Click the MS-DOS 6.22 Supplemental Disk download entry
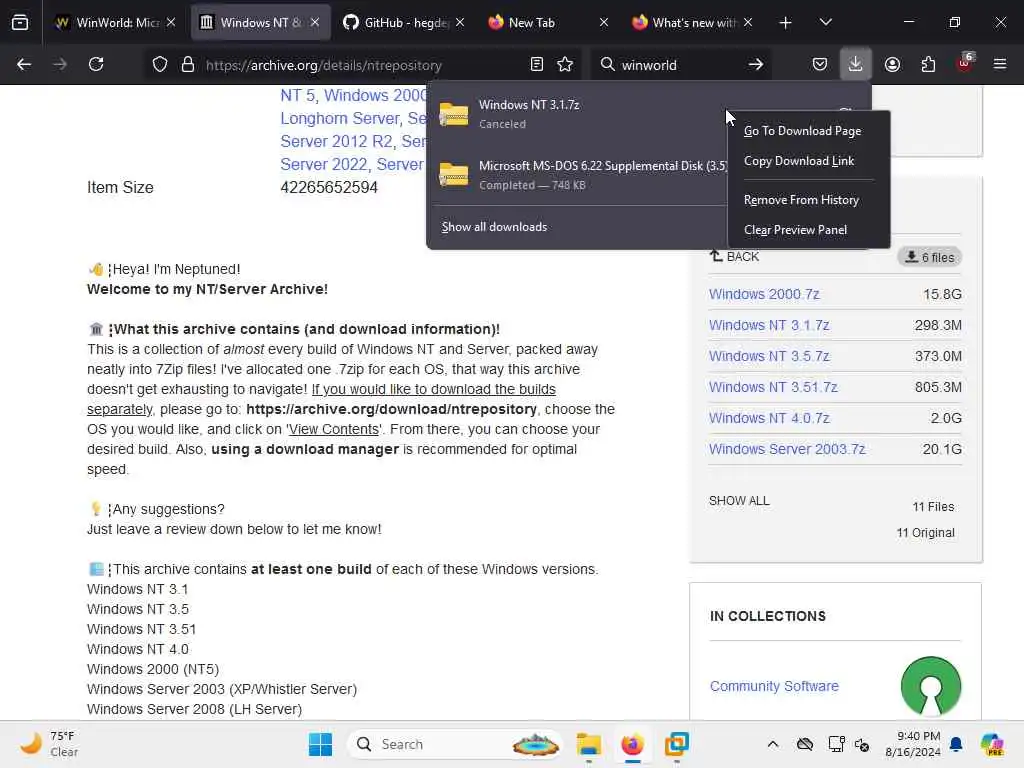Image resolution: width=1024 pixels, height=768 pixels. [x=578, y=175]
